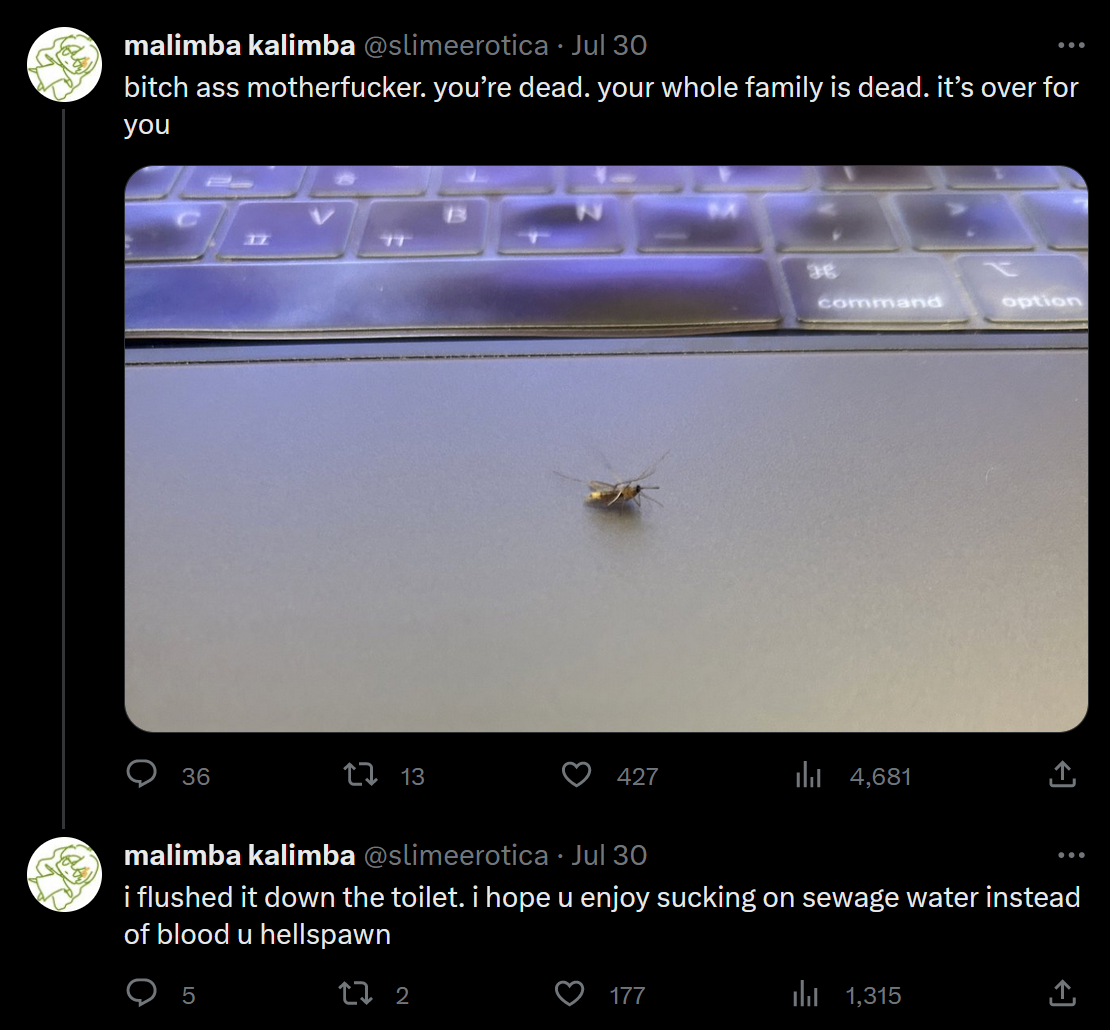Like the first tweet with 427 likes
The image size is (1110, 1030).
(x=576, y=775)
